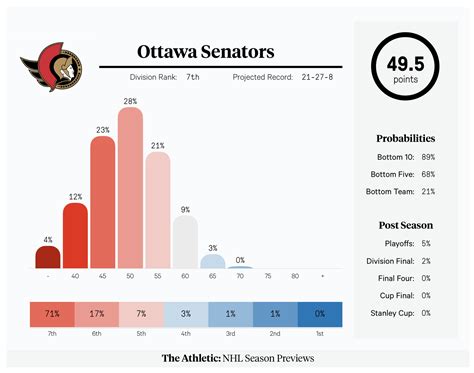This screenshot has height=373, width=474.
Task: Select the 23% bar at 45 points
Action: 103,202
